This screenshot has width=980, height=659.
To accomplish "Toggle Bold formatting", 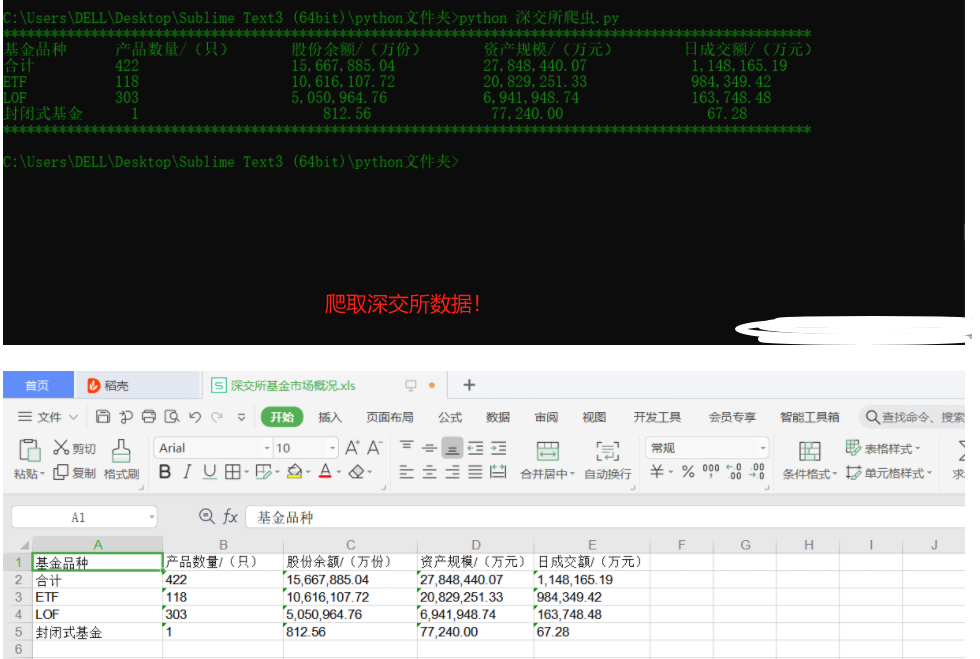I will (165, 471).
